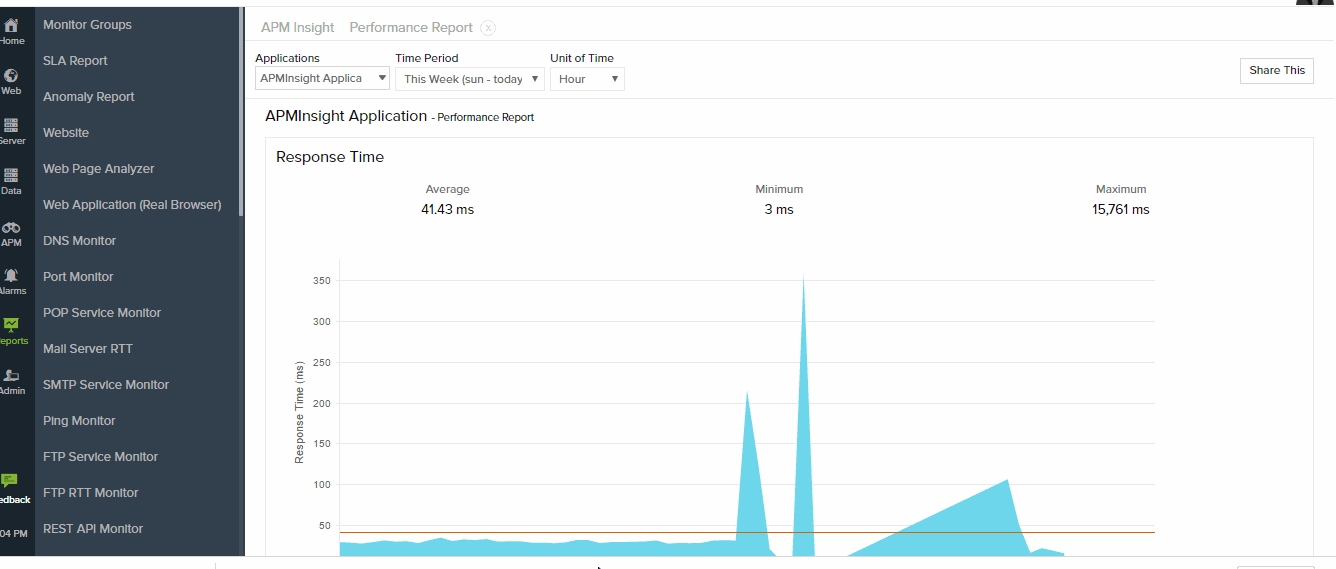Open the Alarms bell icon
Screen dimensions: 1336x569
point(11,276)
